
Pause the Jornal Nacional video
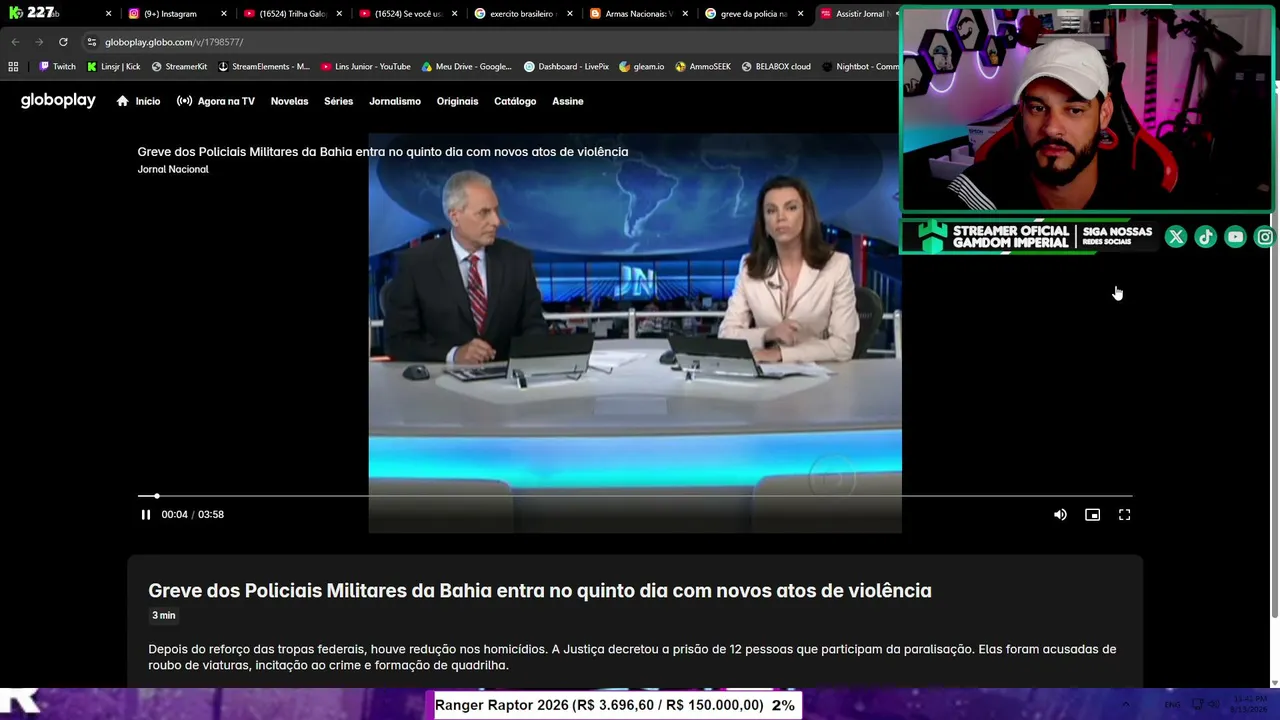[145, 515]
